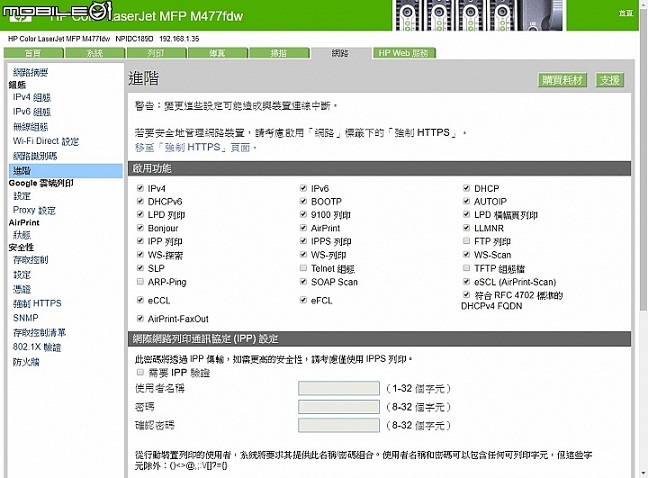The image size is (648, 478).
Task: Open Wi-Fi Direct 設定 in the sidebar
Action: (46, 141)
